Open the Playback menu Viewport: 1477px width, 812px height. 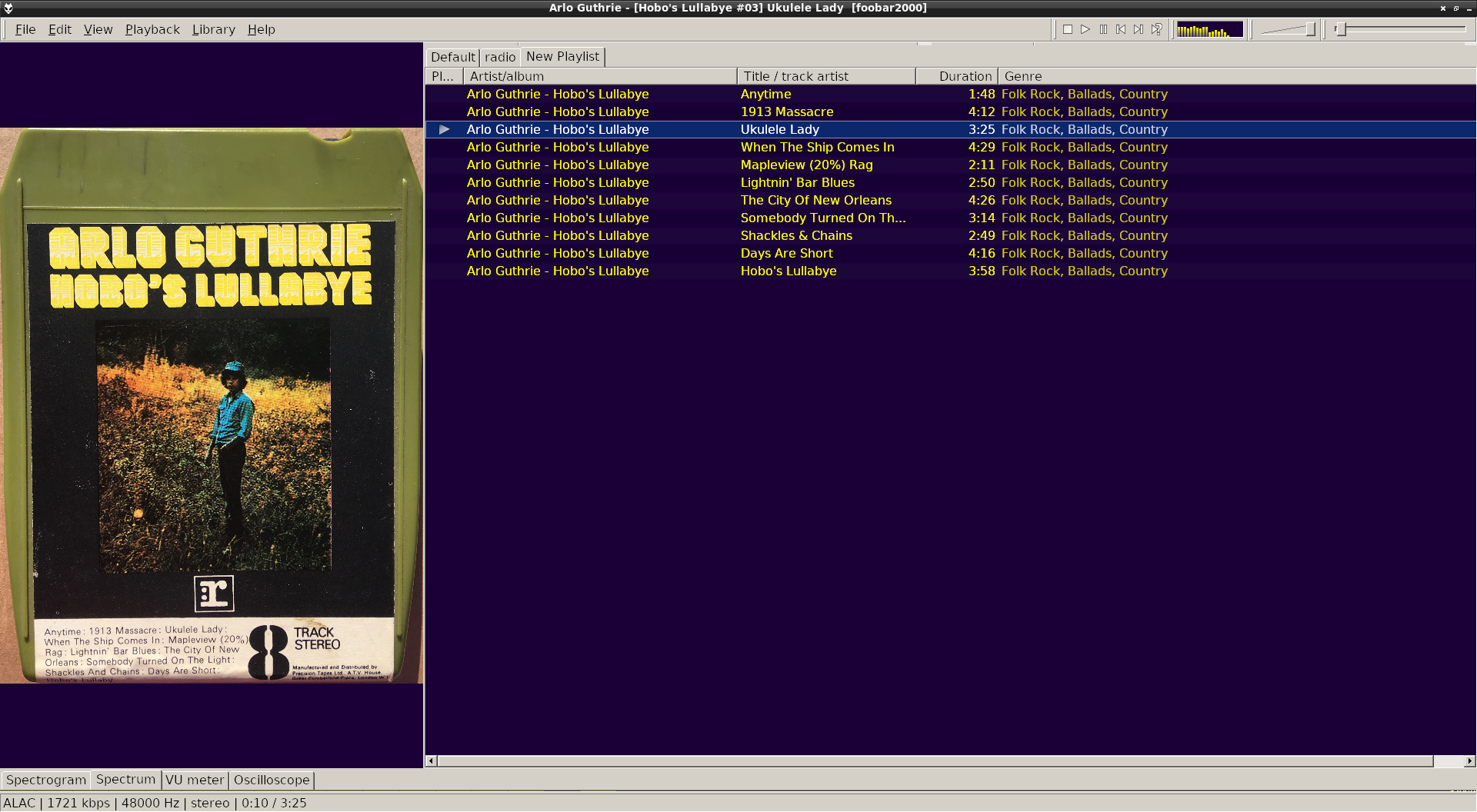pyautogui.click(x=152, y=30)
